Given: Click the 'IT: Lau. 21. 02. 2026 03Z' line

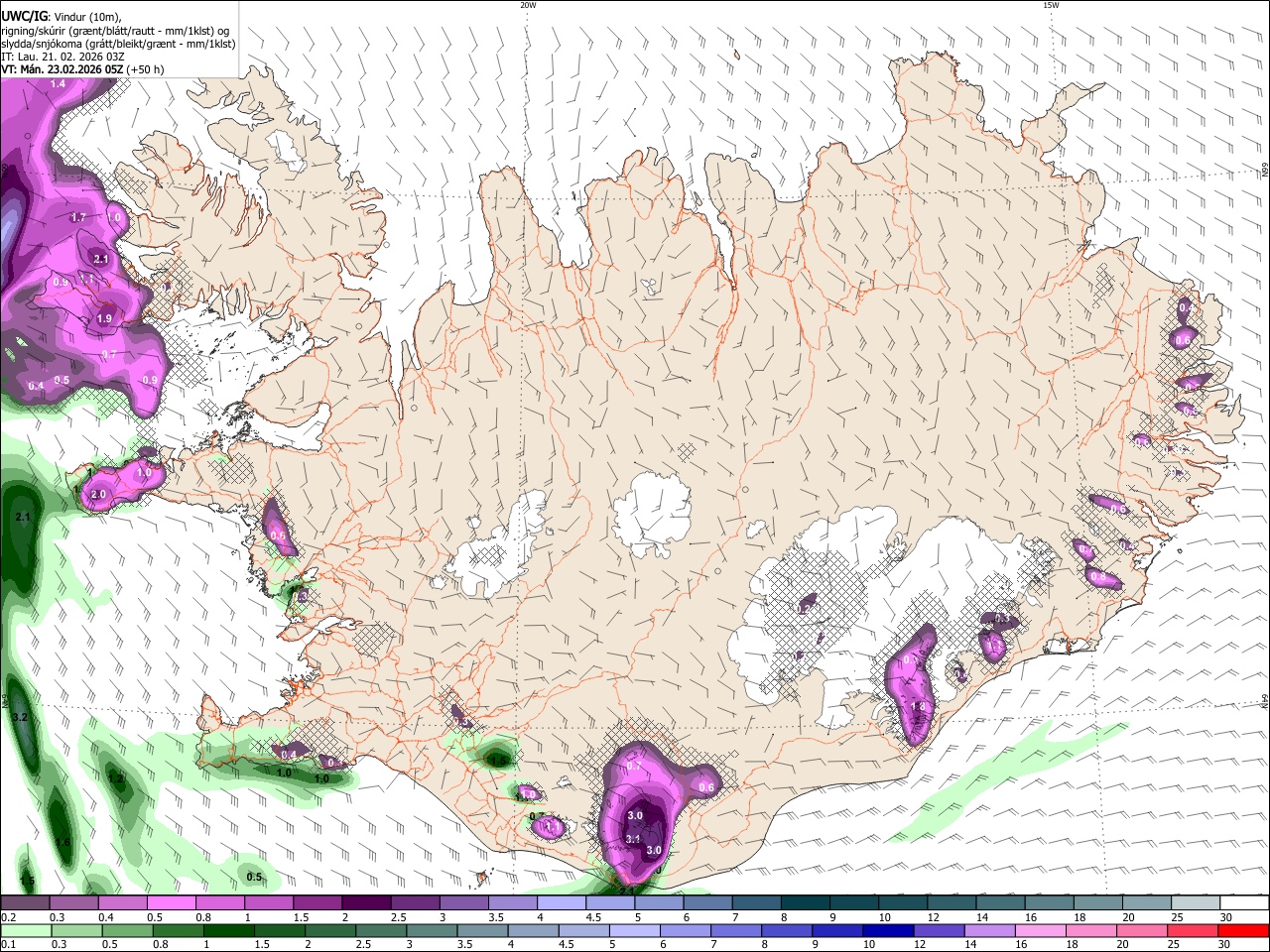Looking at the screenshot, I should pyautogui.click(x=63, y=57).
